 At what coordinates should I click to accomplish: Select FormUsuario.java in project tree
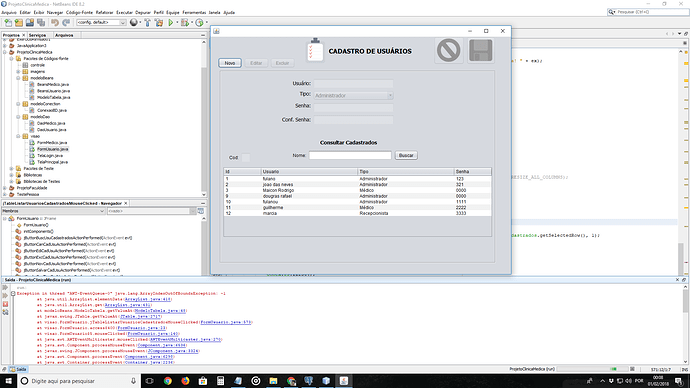point(52,149)
